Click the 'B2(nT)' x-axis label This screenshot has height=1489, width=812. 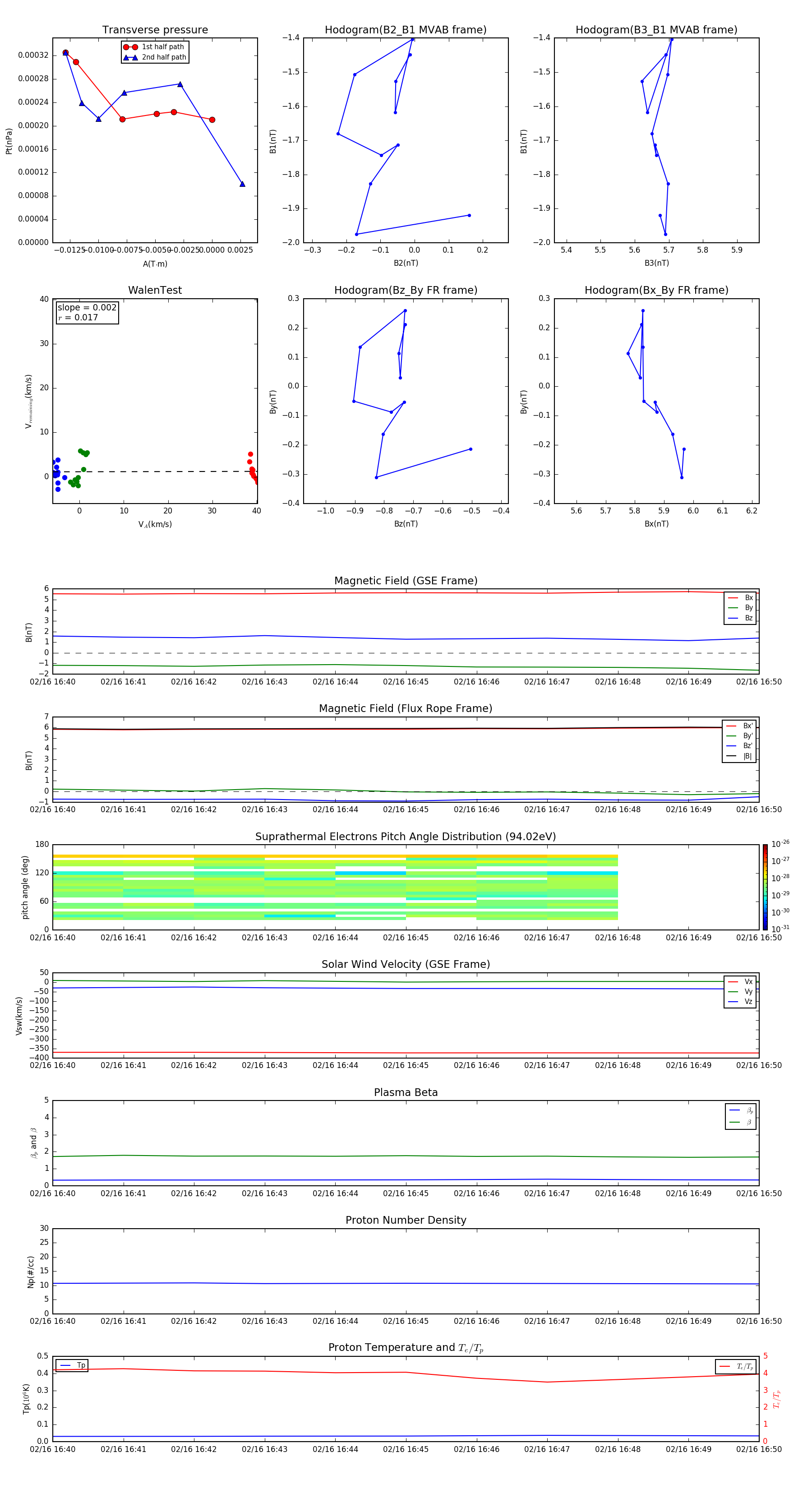point(406,263)
